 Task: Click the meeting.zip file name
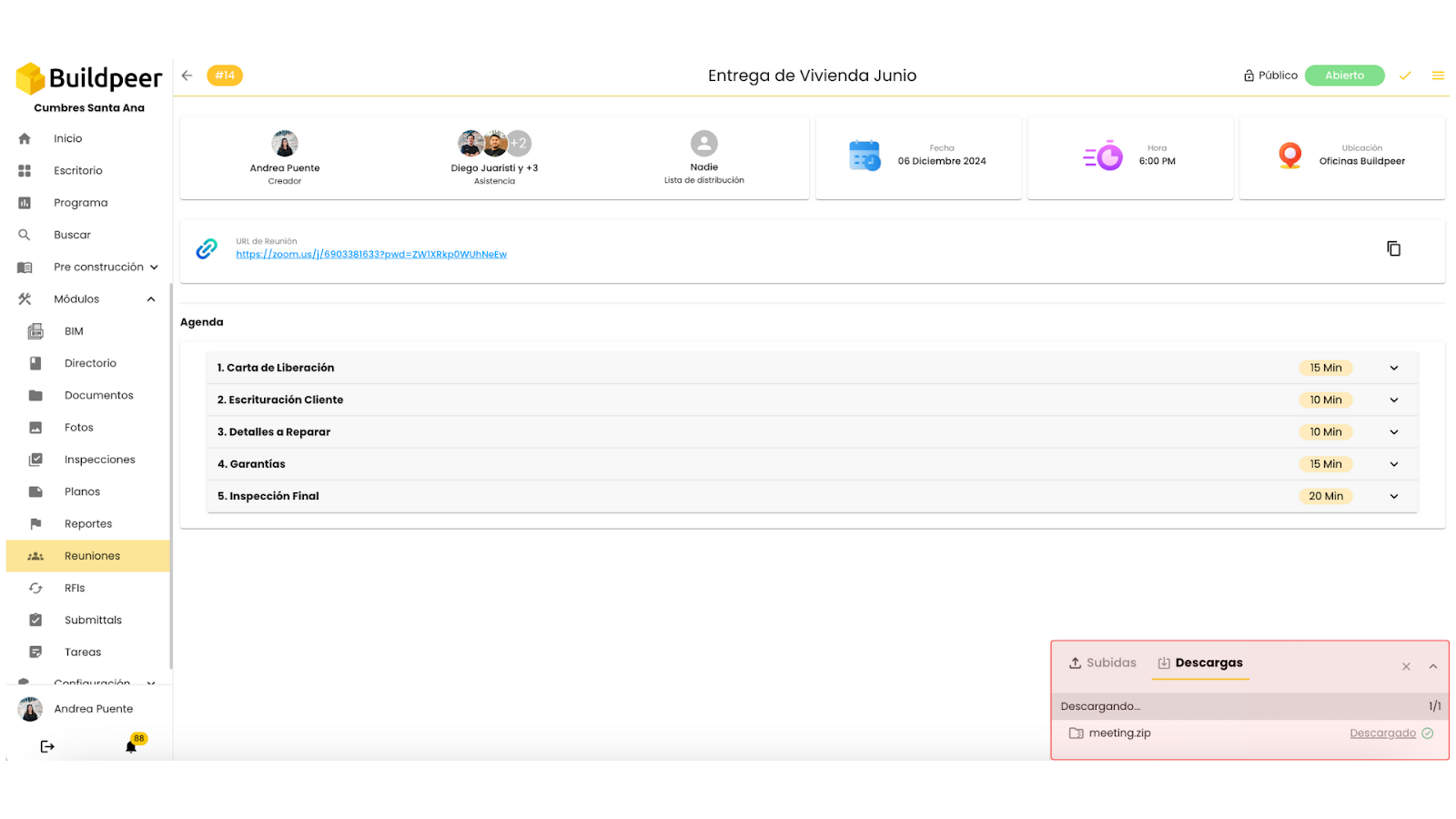[1119, 733]
